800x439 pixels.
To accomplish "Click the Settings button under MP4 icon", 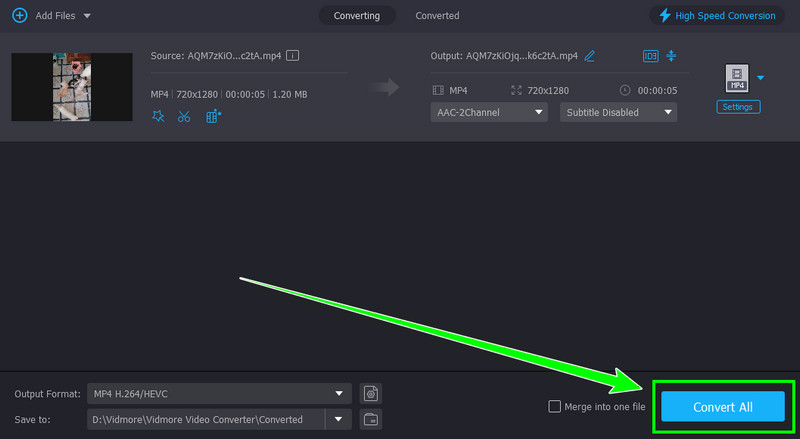I will click(738, 107).
